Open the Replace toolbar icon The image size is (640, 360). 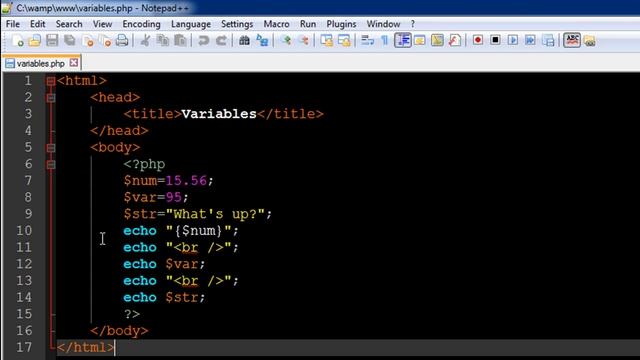click(262, 40)
